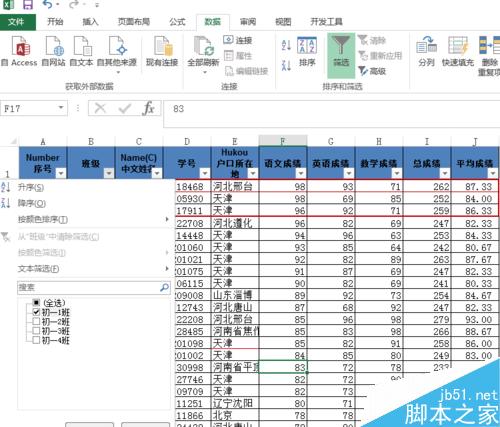
Task: Click the Undo arrow icon
Action: pos(48,5)
